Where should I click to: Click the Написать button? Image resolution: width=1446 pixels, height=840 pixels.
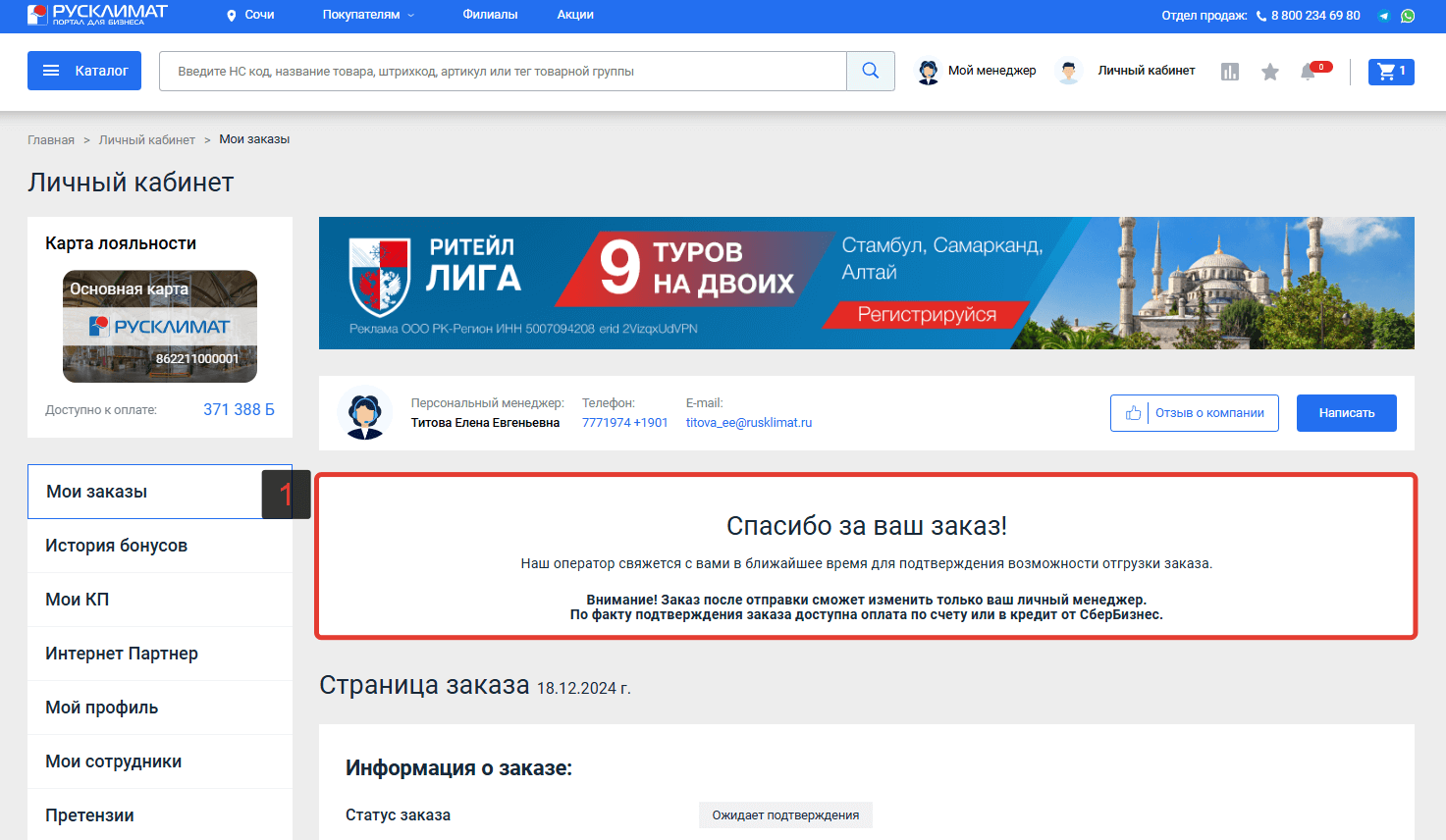(x=1347, y=413)
